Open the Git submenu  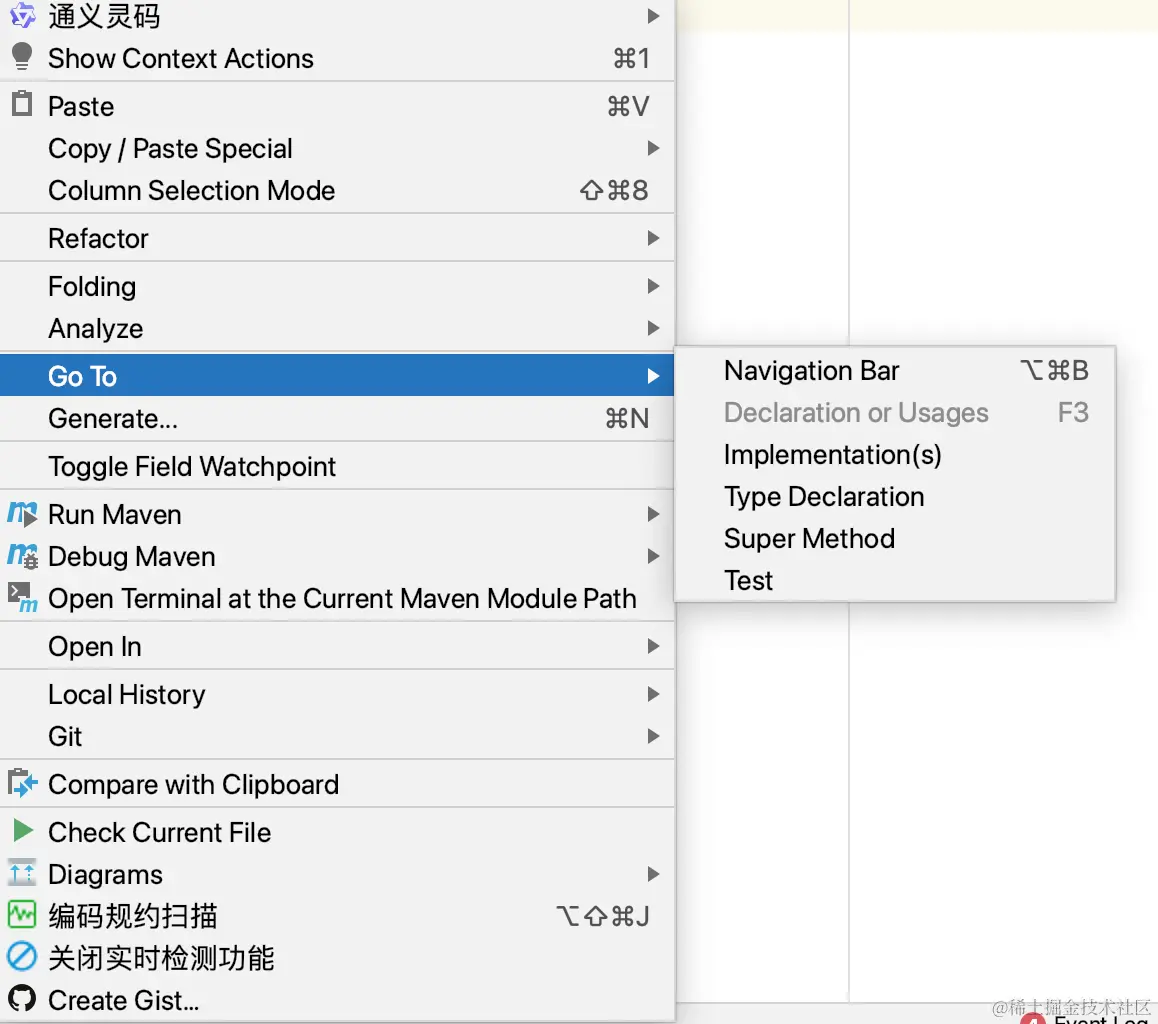[337, 737]
